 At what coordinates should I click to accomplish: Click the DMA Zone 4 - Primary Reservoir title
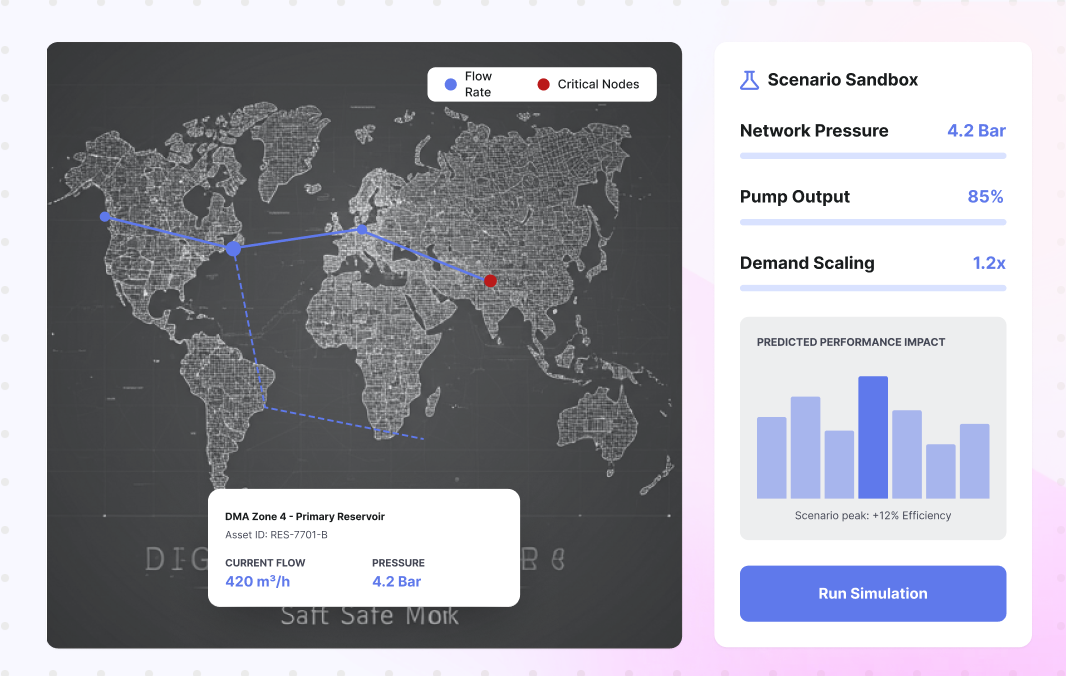(305, 517)
